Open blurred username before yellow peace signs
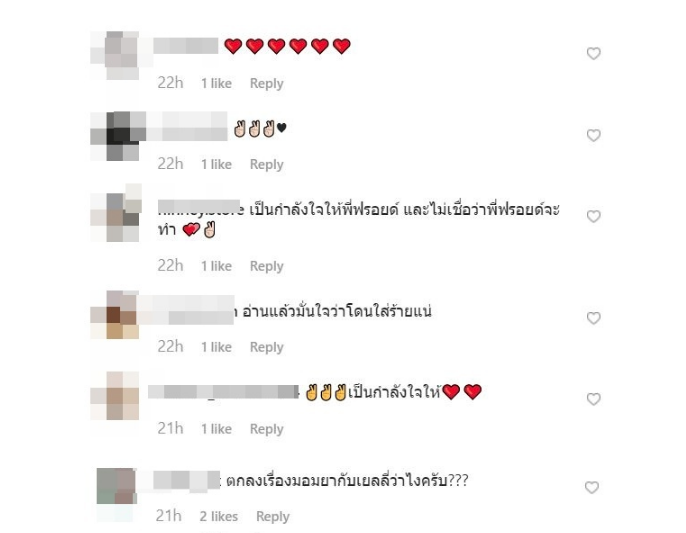 point(223,392)
